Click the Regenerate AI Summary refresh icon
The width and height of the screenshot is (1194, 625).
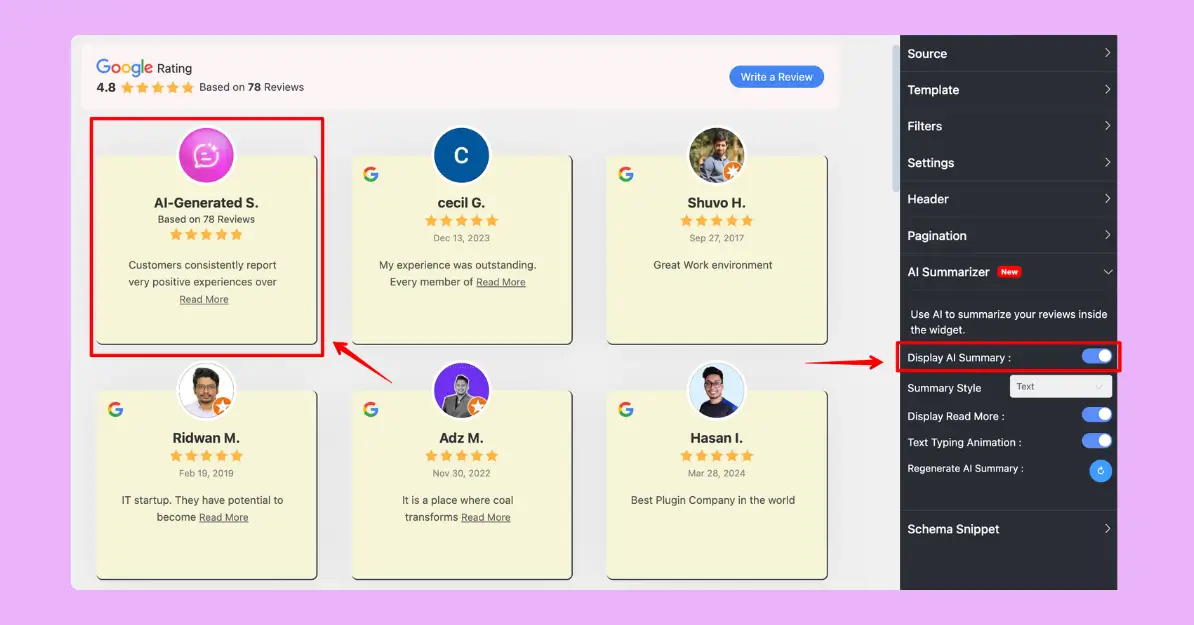point(1100,471)
